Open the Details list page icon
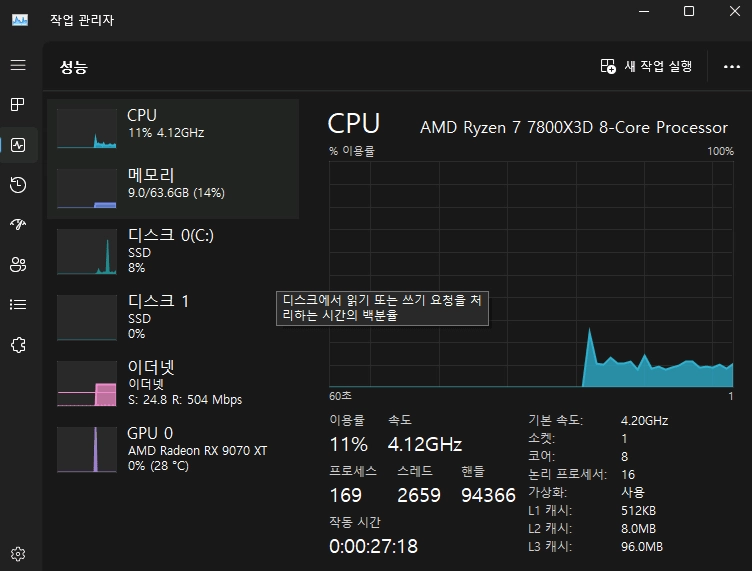This screenshot has height=571, width=752. click(18, 304)
